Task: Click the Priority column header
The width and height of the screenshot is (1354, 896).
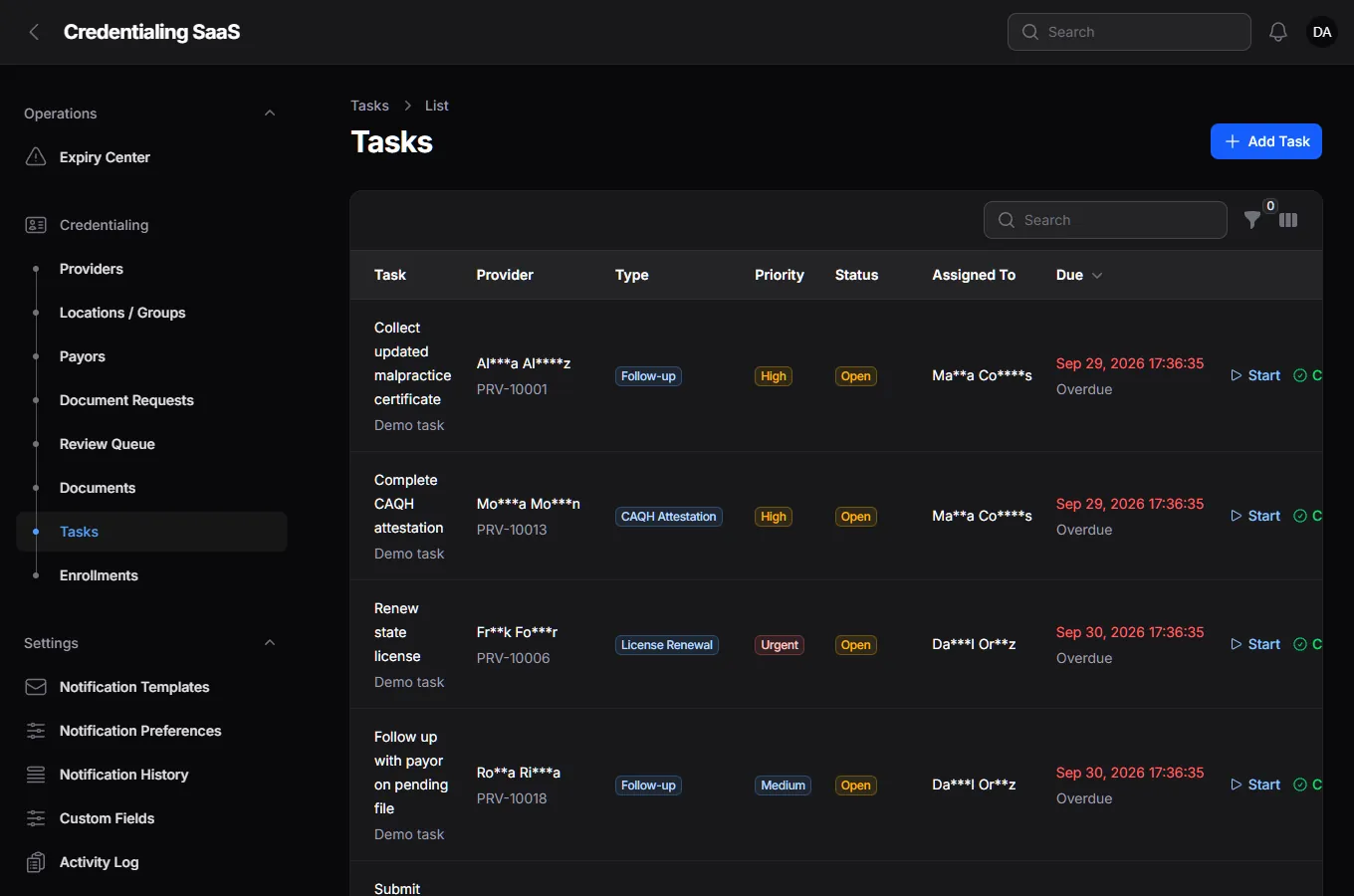Action: point(780,275)
